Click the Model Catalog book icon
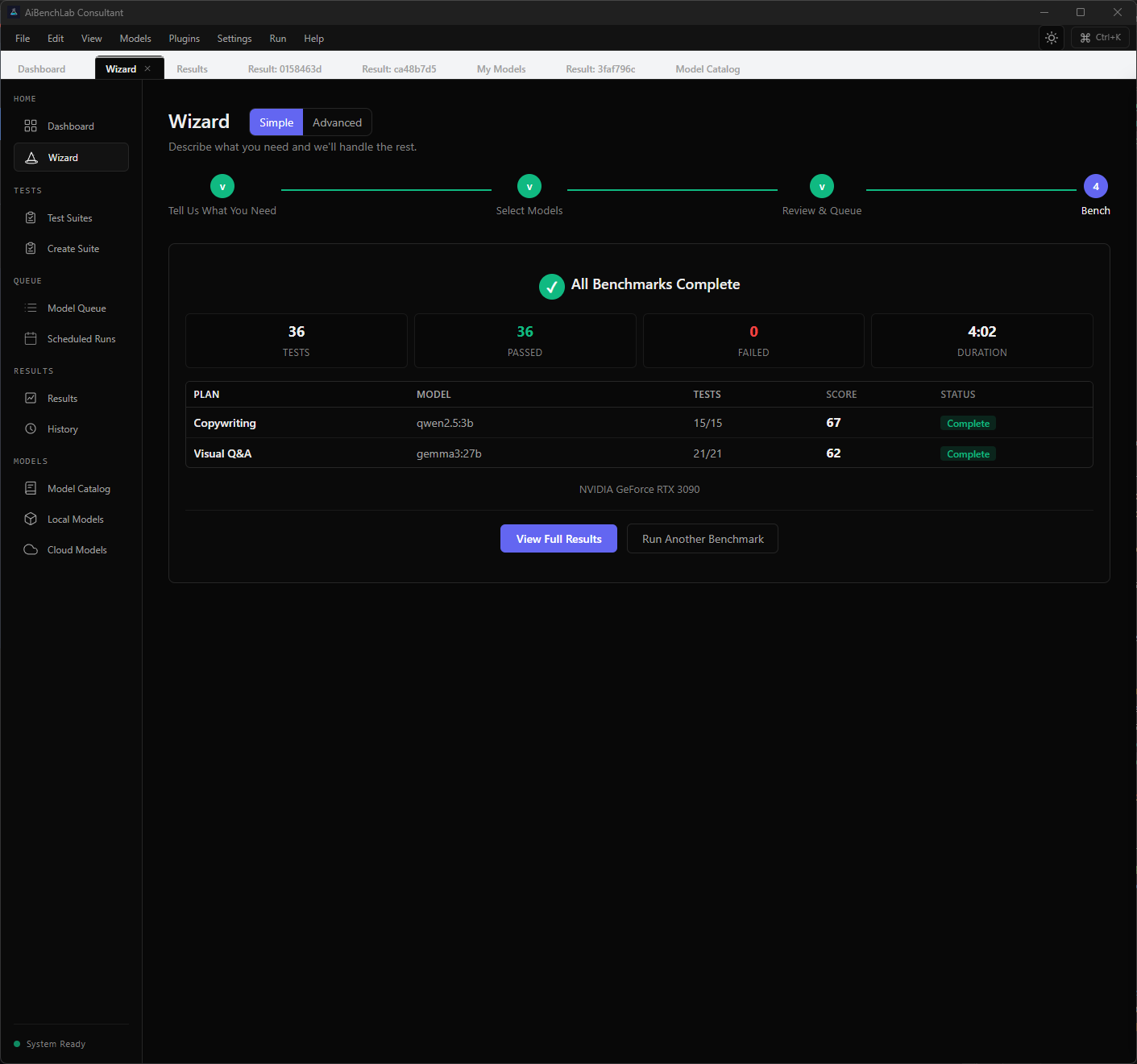Image resolution: width=1137 pixels, height=1064 pixels. coord(31,489)
